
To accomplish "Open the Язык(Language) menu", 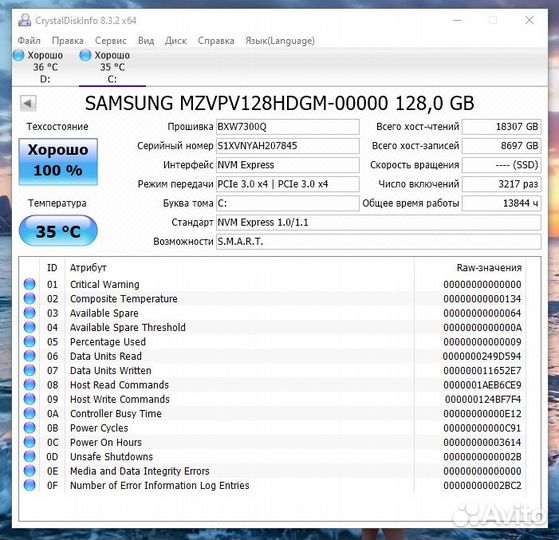I will coord(280,41).
